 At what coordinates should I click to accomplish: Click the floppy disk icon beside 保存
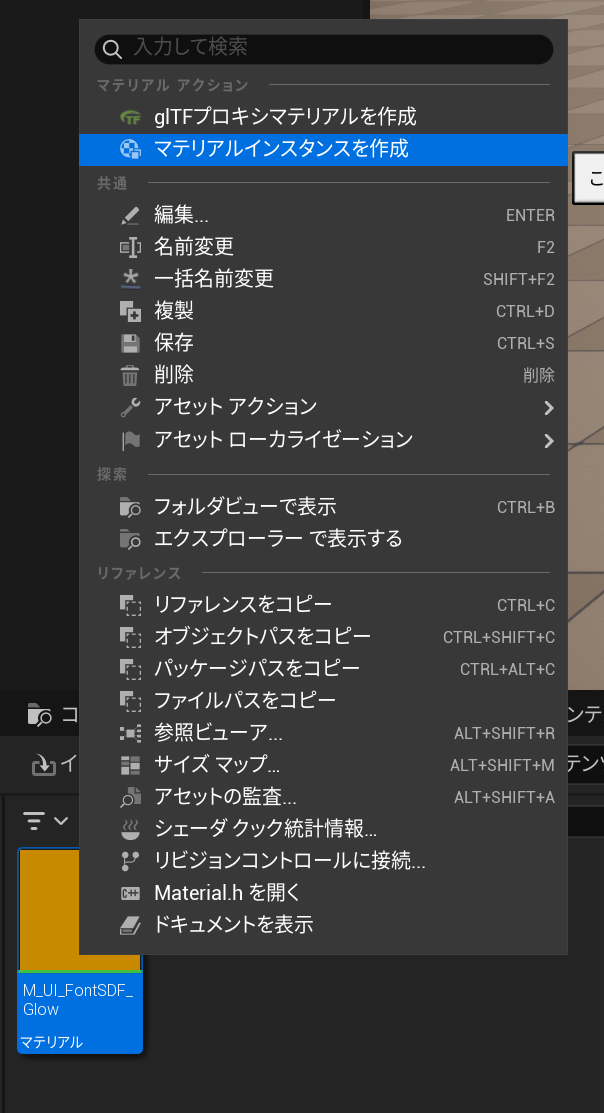pyautogui.click(x=130, y=344)
